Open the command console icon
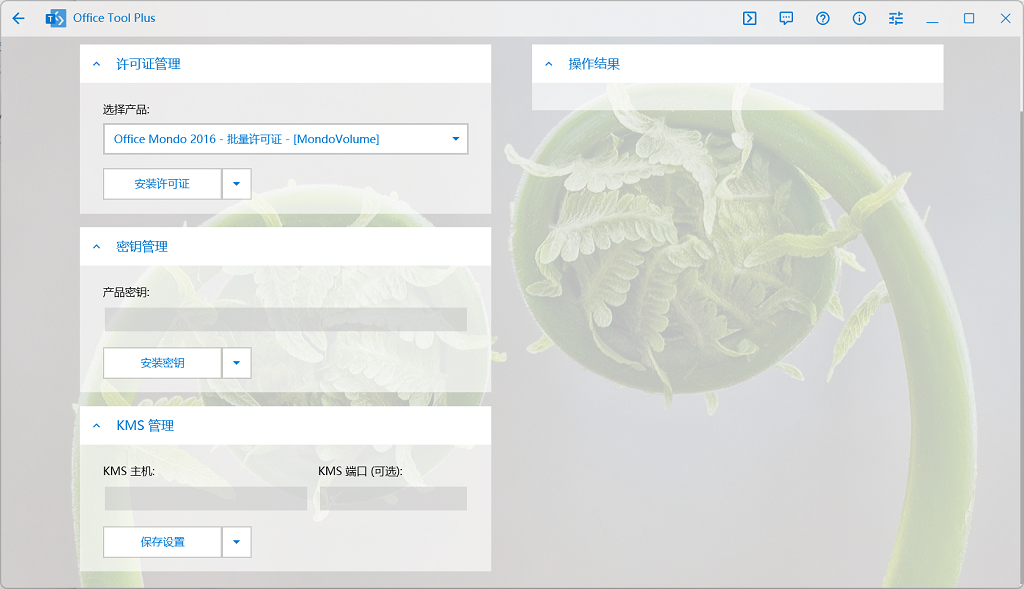Screen dimensions: 1024x589 click(x=750, y=18)
